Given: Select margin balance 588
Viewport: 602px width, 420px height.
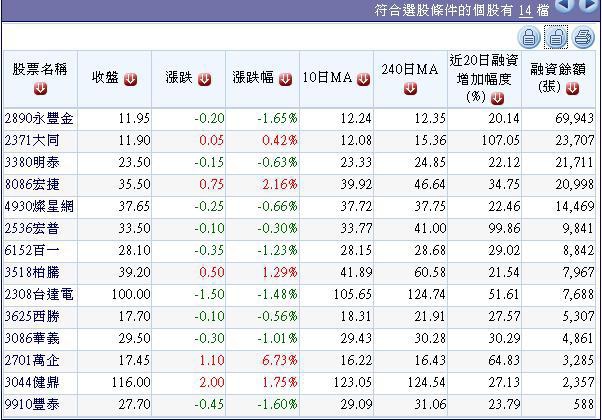Looking at the screenshot, I should pyautogui.click(x=584, y=404).
